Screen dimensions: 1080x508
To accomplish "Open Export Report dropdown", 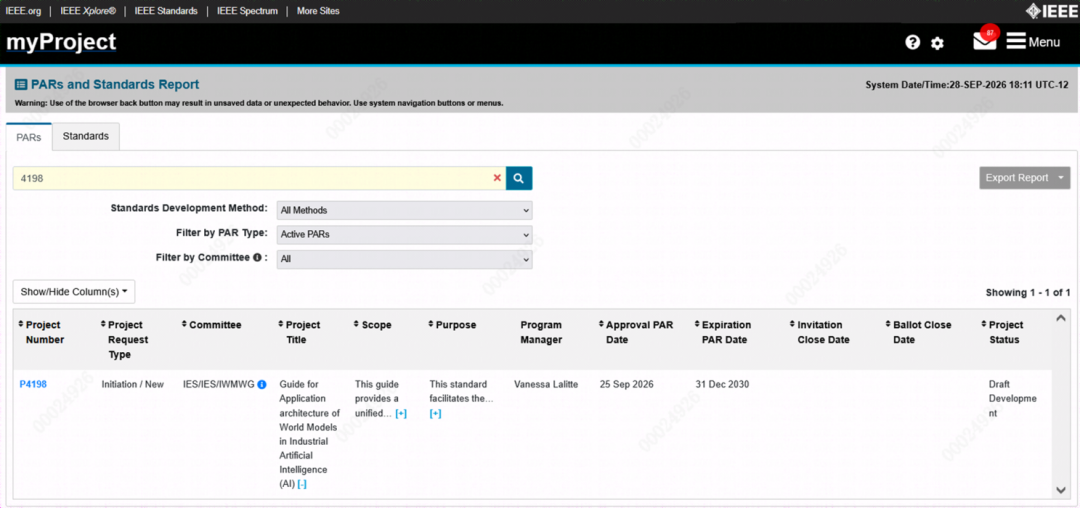I will click(x=1024, y=178).
